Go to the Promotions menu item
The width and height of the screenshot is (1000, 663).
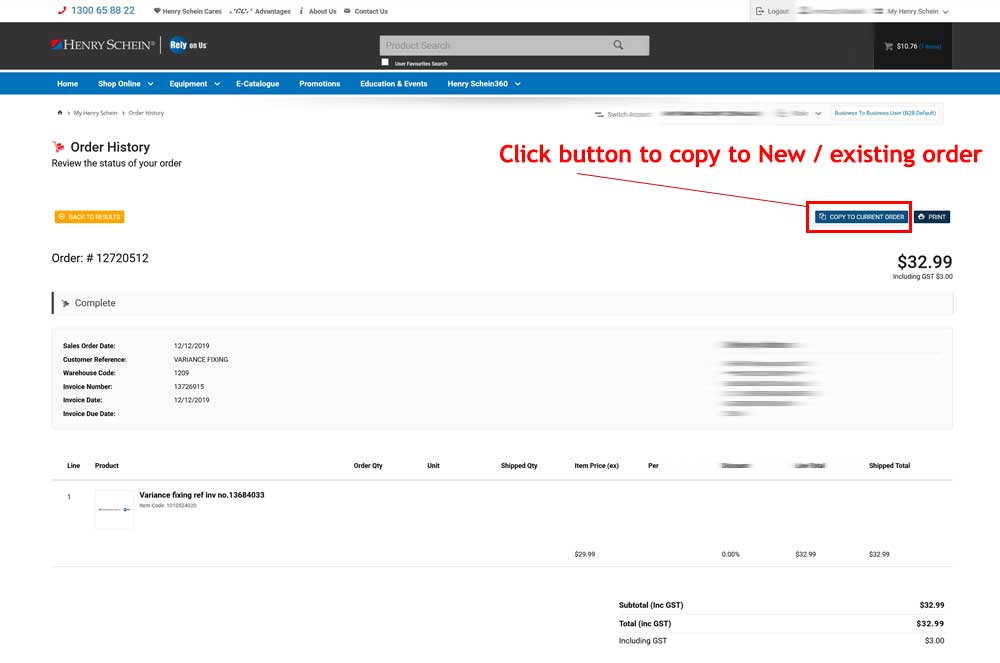320,84
